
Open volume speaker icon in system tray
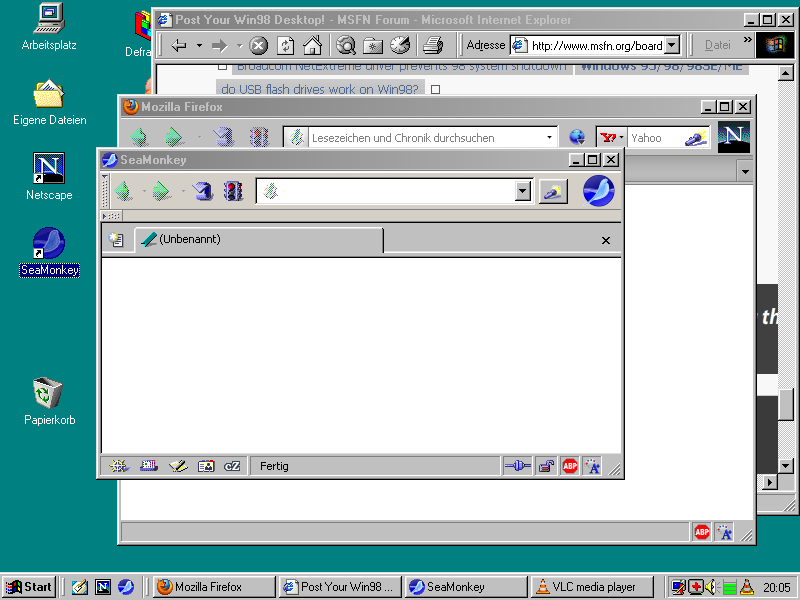[710, 587]
